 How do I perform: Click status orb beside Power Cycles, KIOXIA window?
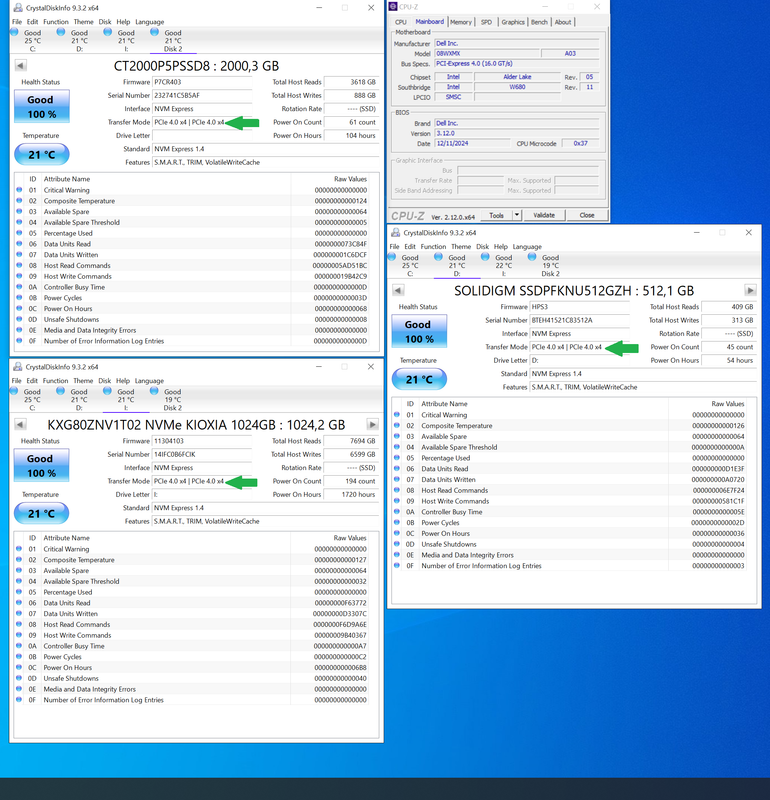click(x=19, y=656)
